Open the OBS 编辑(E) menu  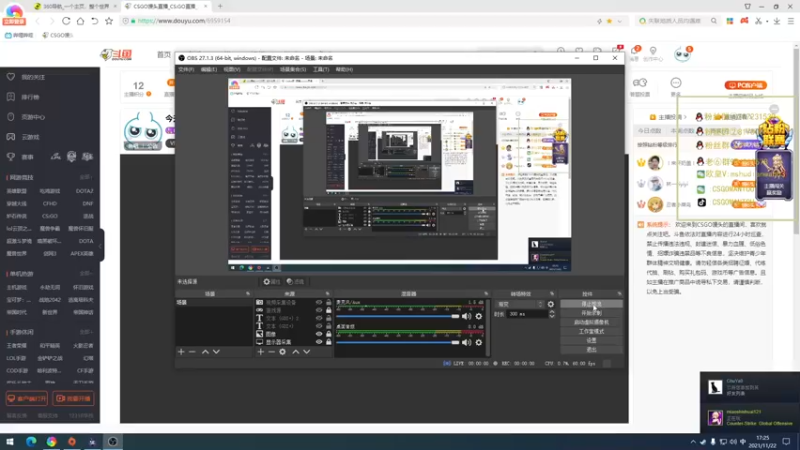pos(209,69)
